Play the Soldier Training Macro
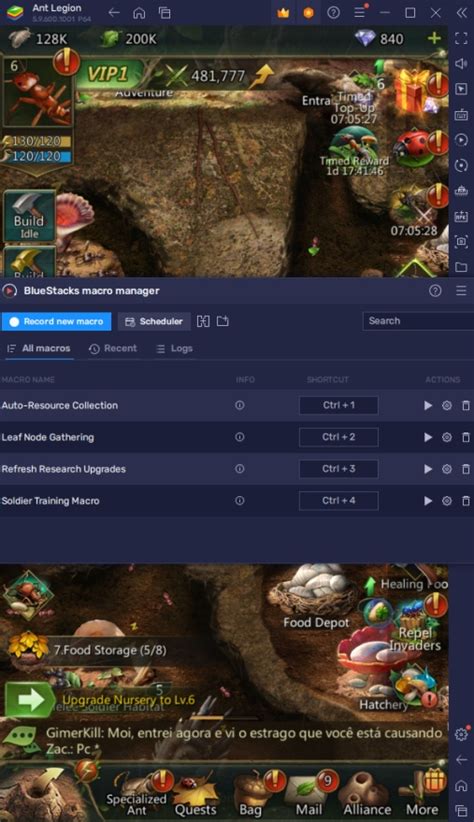This screenshot has height=822, width=474. (x=428, y=501)
